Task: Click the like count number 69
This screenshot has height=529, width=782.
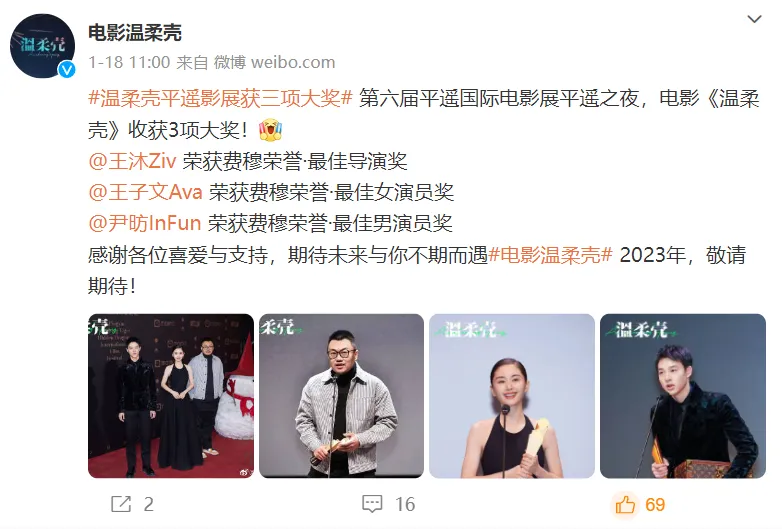Action: point(655,505)
